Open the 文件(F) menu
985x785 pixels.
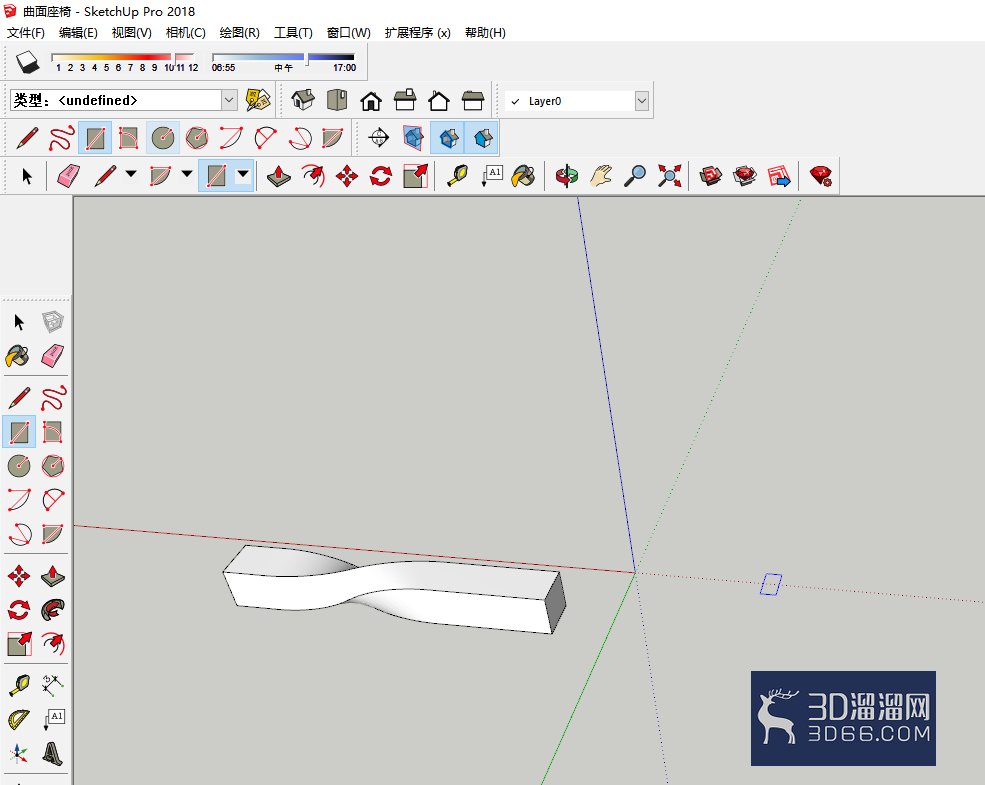pyautogui.click(x=26, y=33)
